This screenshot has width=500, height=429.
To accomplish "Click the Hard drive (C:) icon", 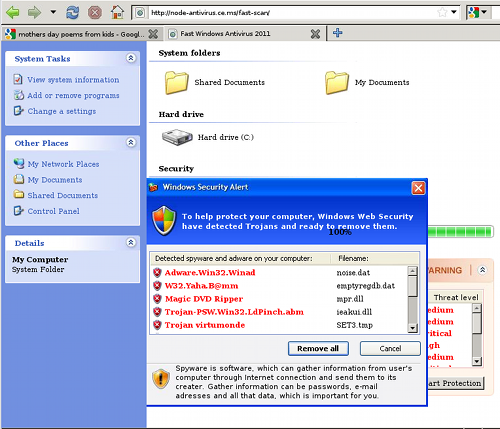I will coord(177,137).
